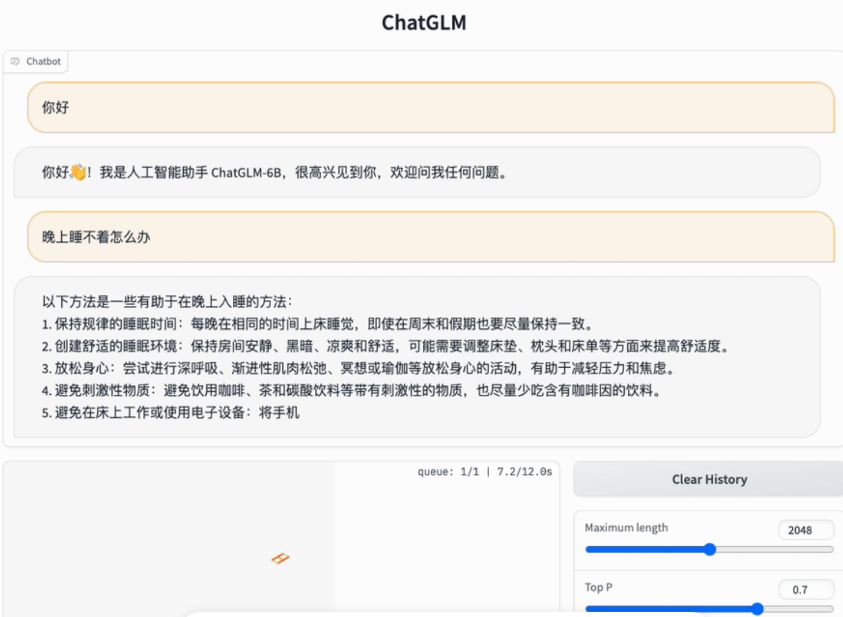Click the line "4. 避免刺激性物质"

click(x=352, y=390)
